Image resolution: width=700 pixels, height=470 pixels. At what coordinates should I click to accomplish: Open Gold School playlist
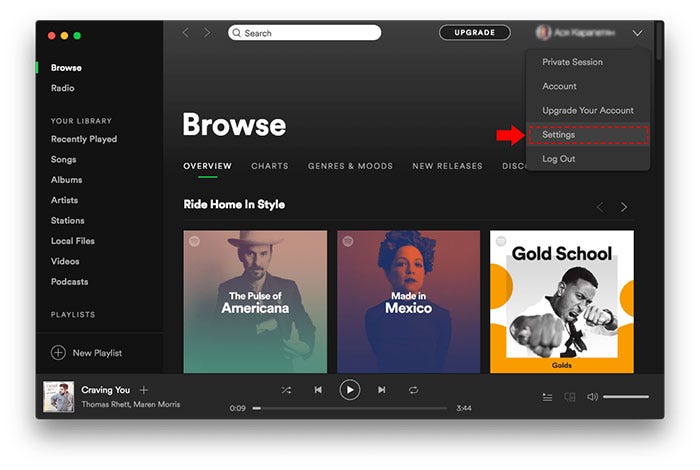pyautogui.click(x=562, y=301)
